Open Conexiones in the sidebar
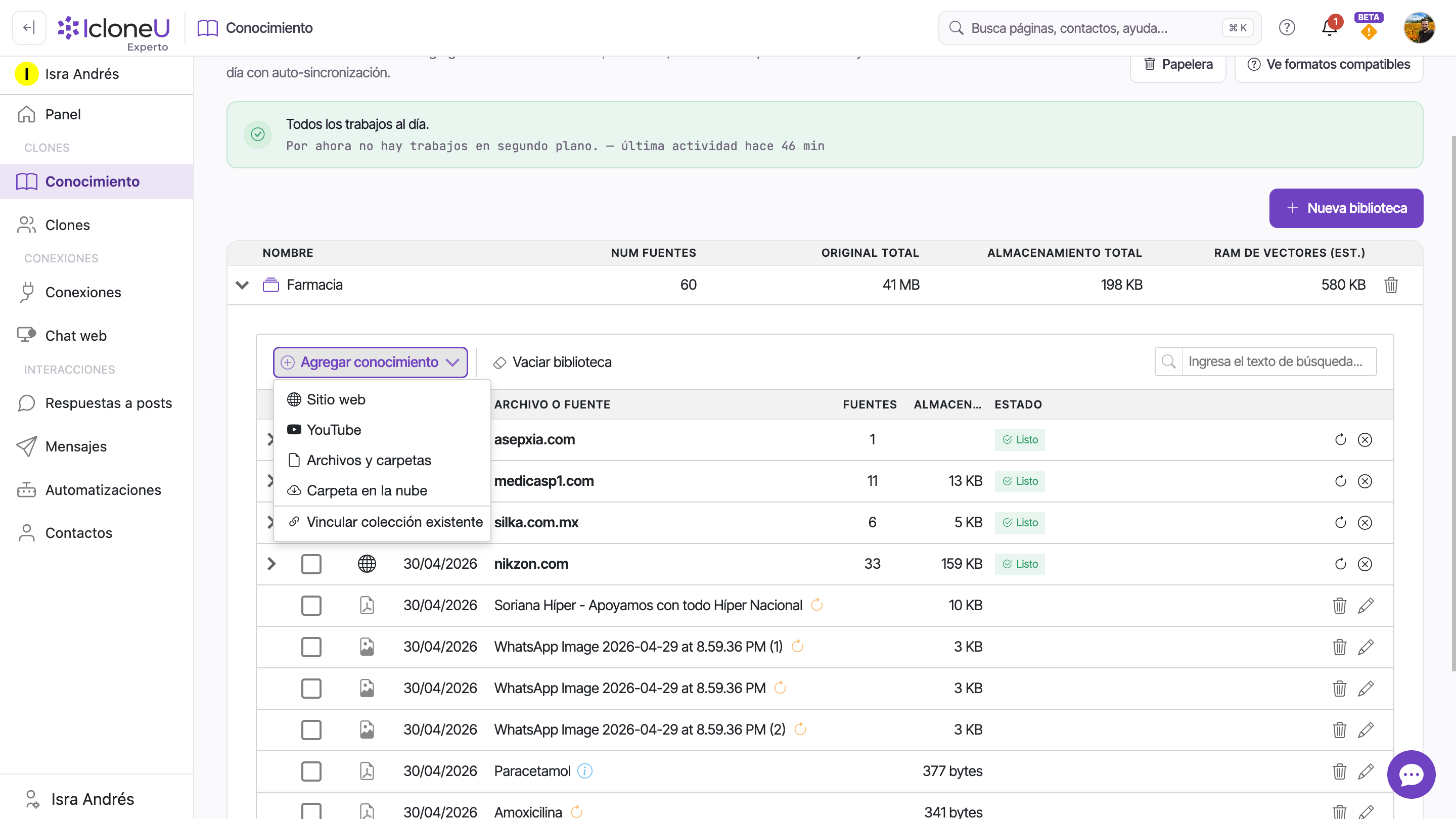This screenshot has width=1456, height=819. (x=97, y=292)
